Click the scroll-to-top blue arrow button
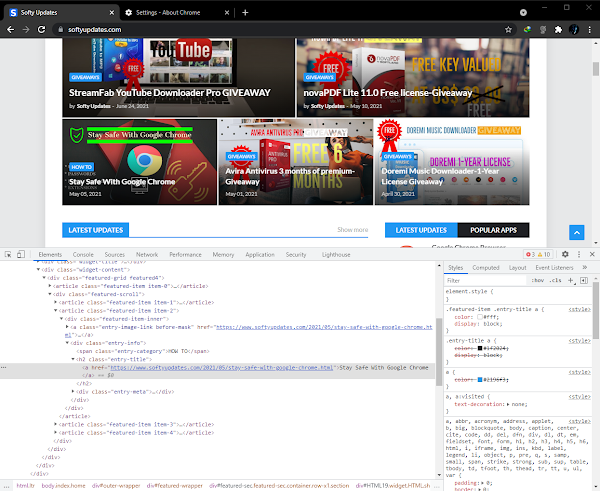600x491 pixels. coord(577,232)
